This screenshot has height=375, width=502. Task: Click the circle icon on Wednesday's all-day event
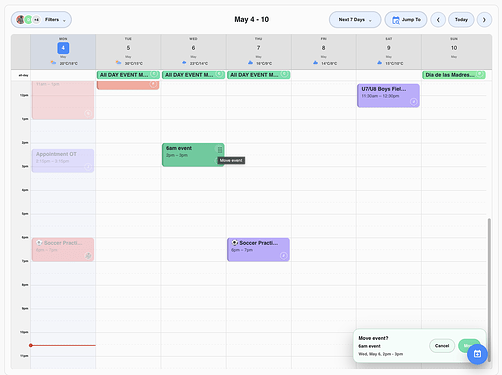coord(219,74)
